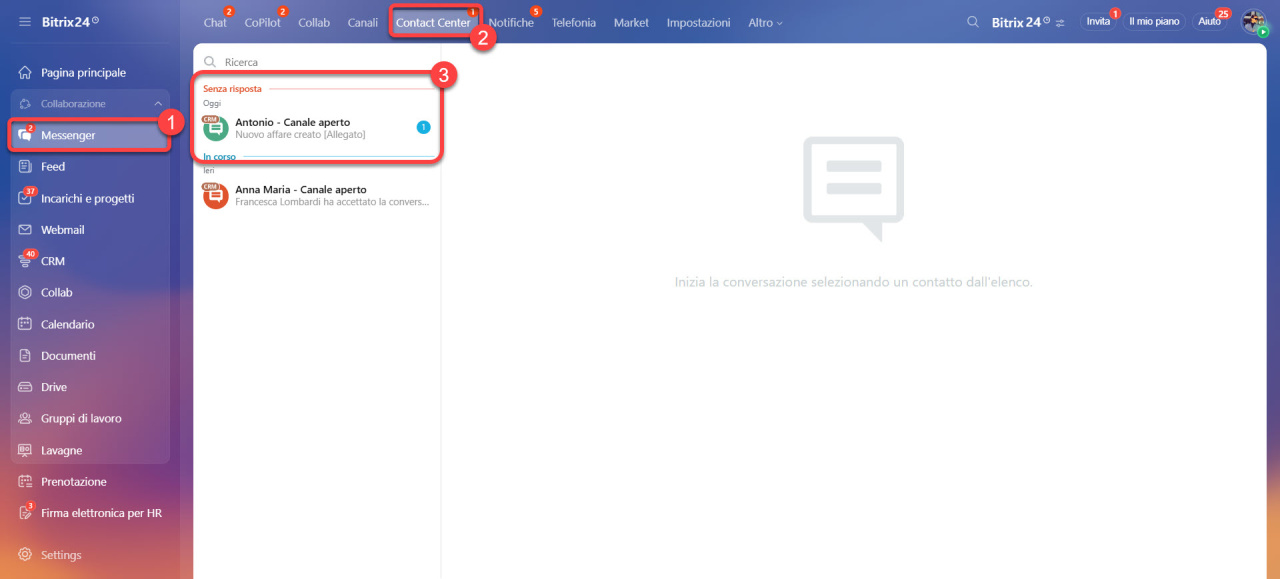This screenshot has width=1280, height=579.
Task: Click the Drive icon in the sidebar
Action: (25, 387)
